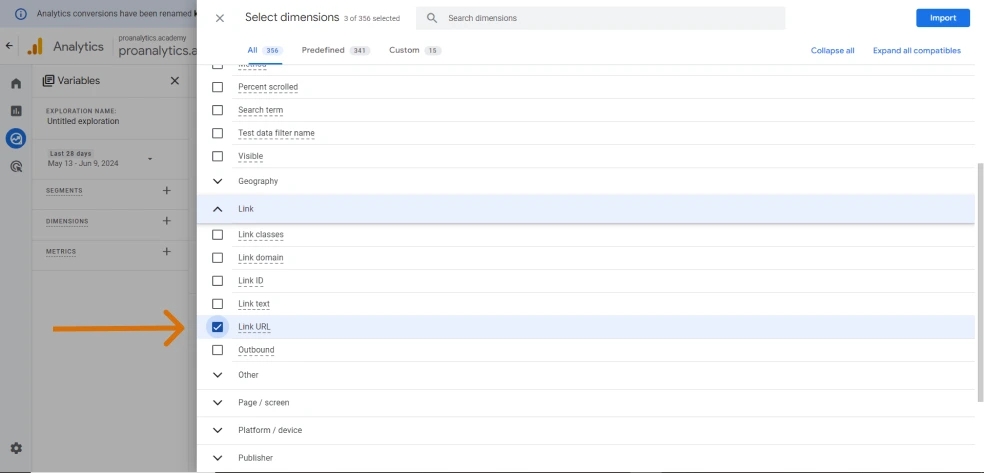Open the date range dropdown
This screenshot has width=984, height=473.
tap(150, 159)
